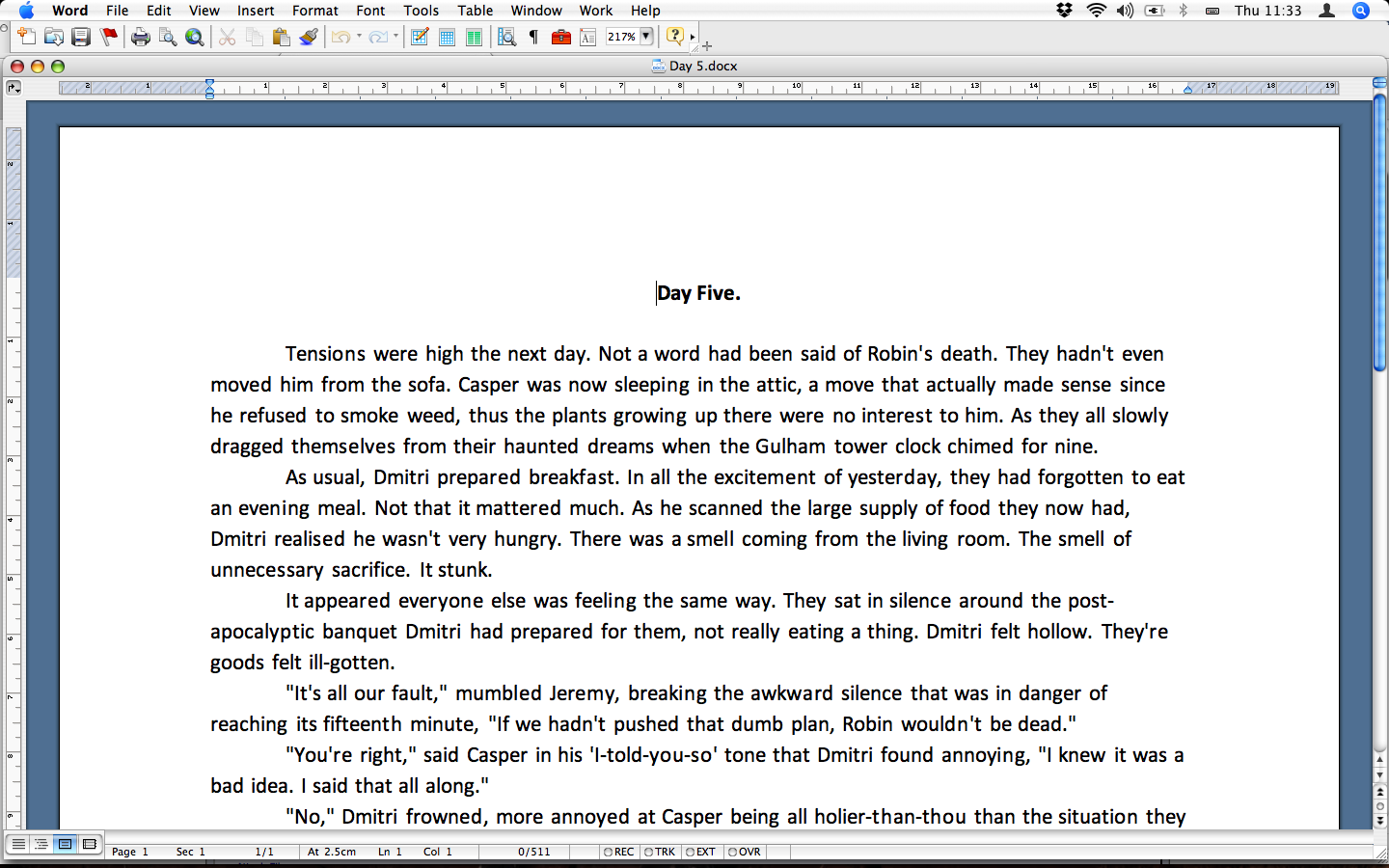The image size is (1389, 868).
Task: Open the red Toolbox
Action: tap(560, 37)
